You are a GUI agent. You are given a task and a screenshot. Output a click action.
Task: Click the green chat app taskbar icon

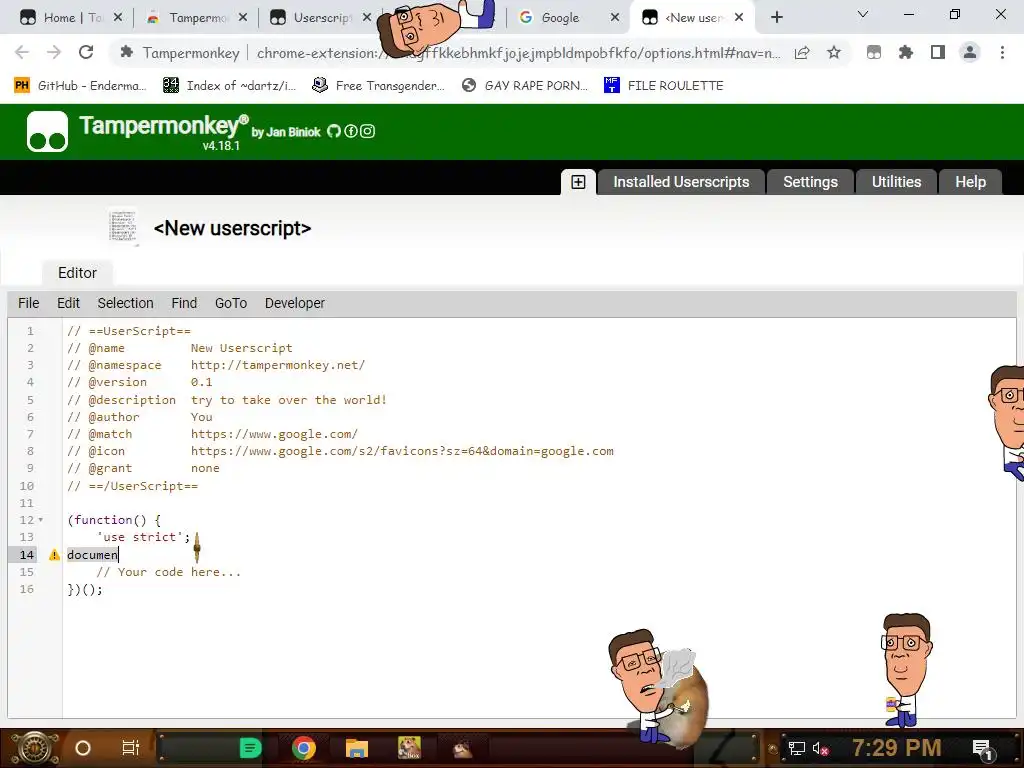(250, 748)
